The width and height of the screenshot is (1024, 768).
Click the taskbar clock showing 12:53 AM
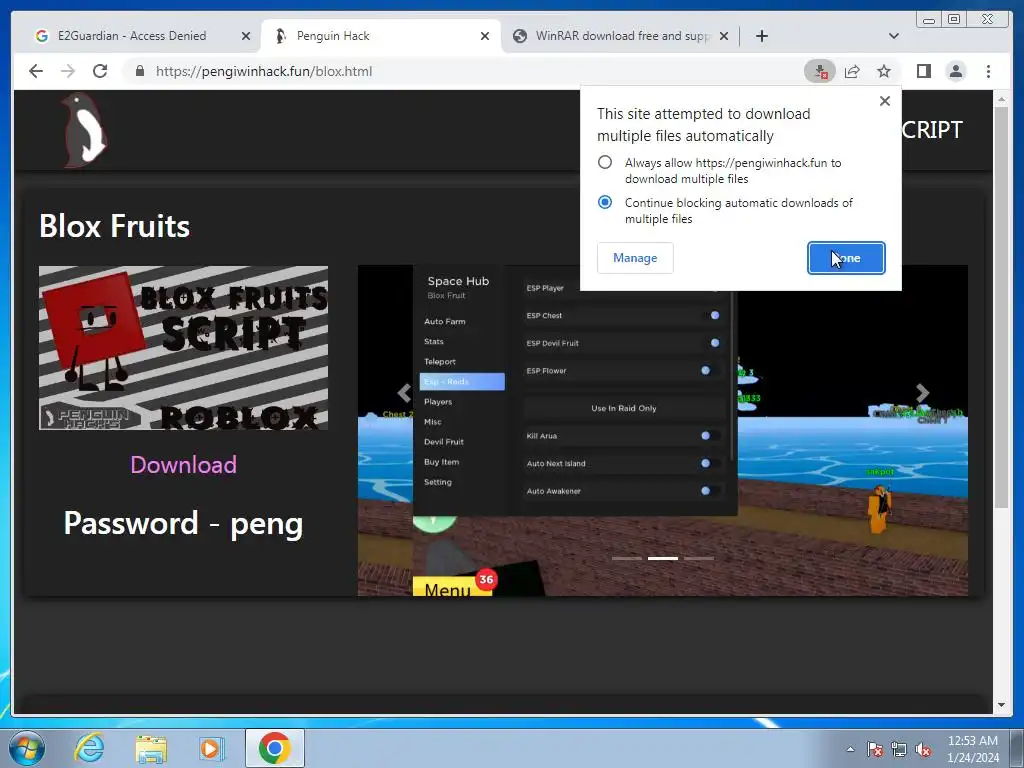point(973,748)
